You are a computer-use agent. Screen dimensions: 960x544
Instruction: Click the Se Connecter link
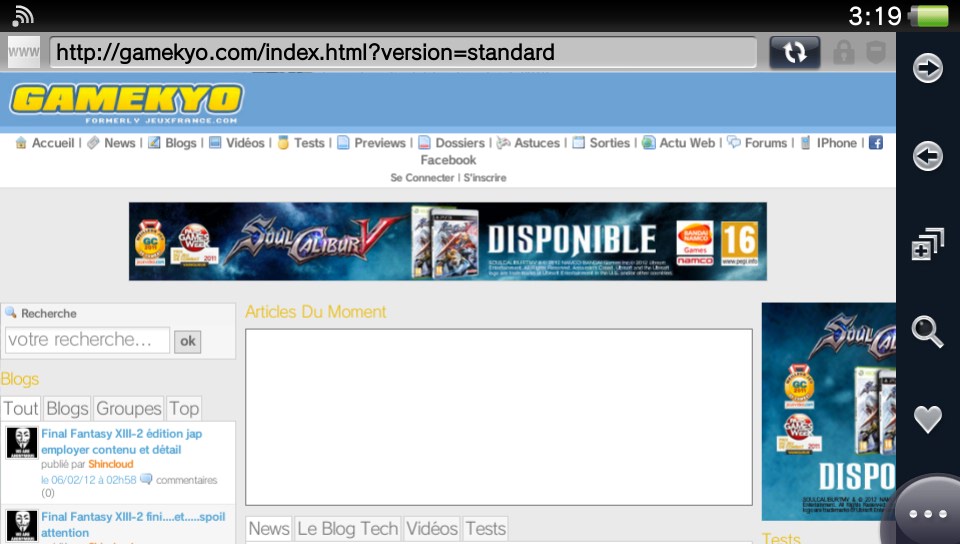[422, 177]
